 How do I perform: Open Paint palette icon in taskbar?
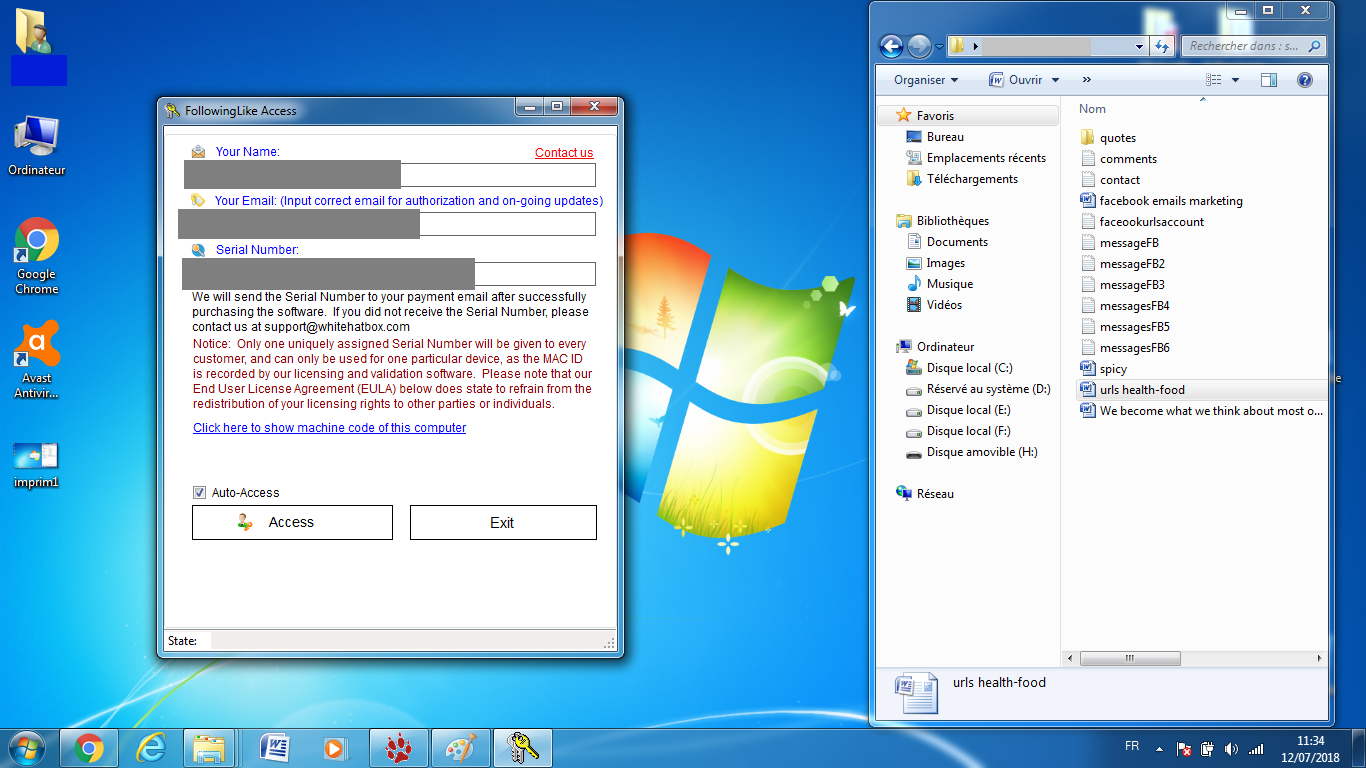[461, 747]
